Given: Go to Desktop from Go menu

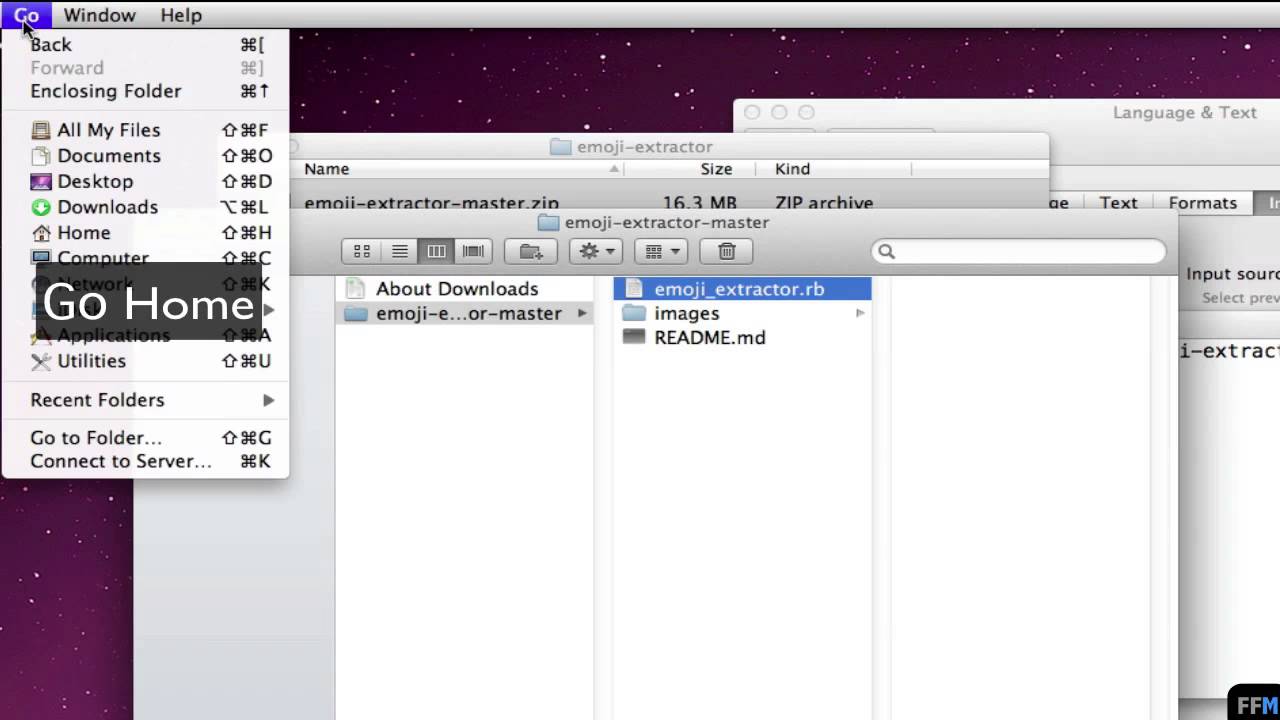Looking at the screenshot, I should point(145,181).
